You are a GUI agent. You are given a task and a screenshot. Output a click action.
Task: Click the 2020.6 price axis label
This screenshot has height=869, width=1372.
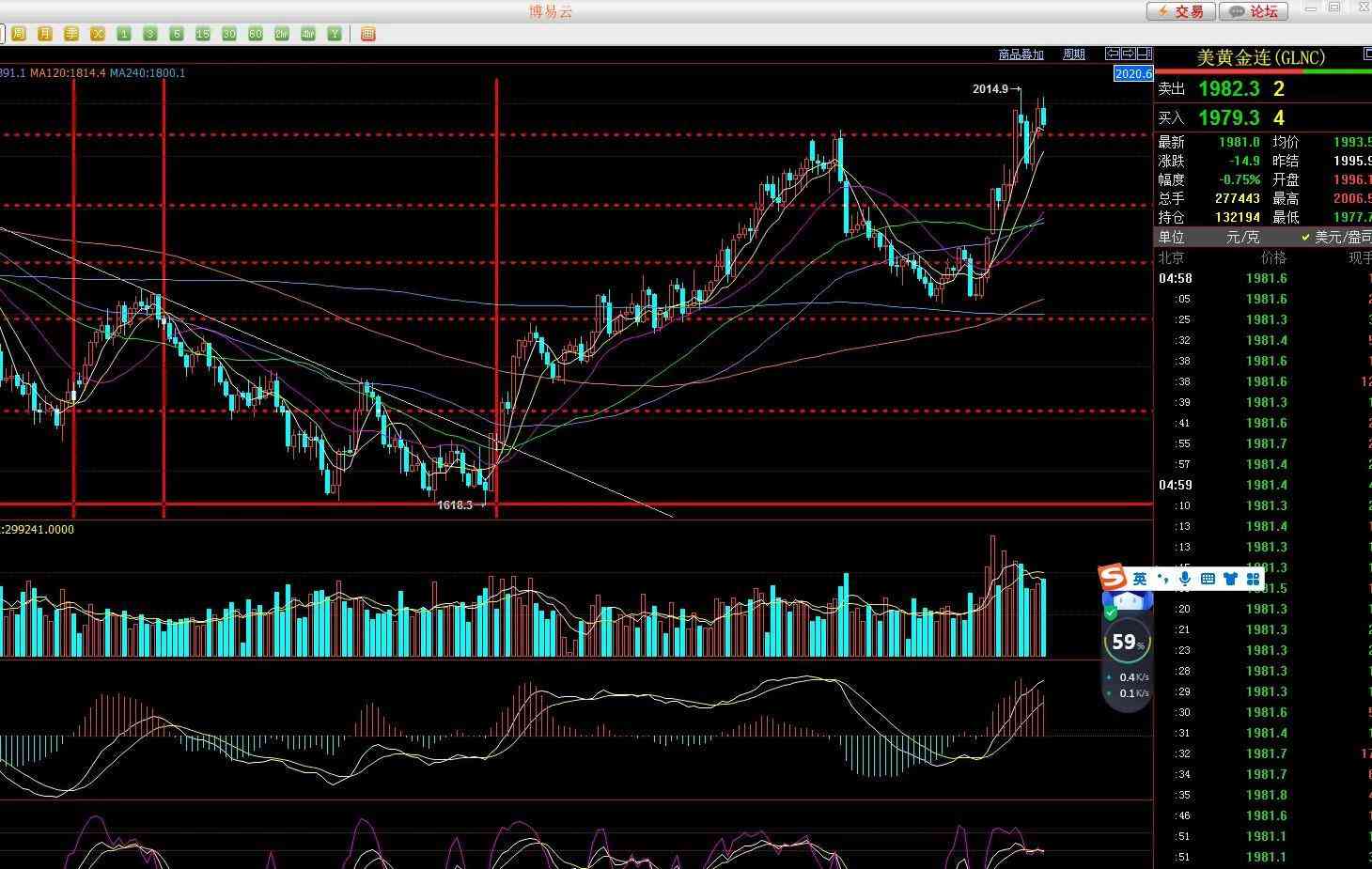1132,73
